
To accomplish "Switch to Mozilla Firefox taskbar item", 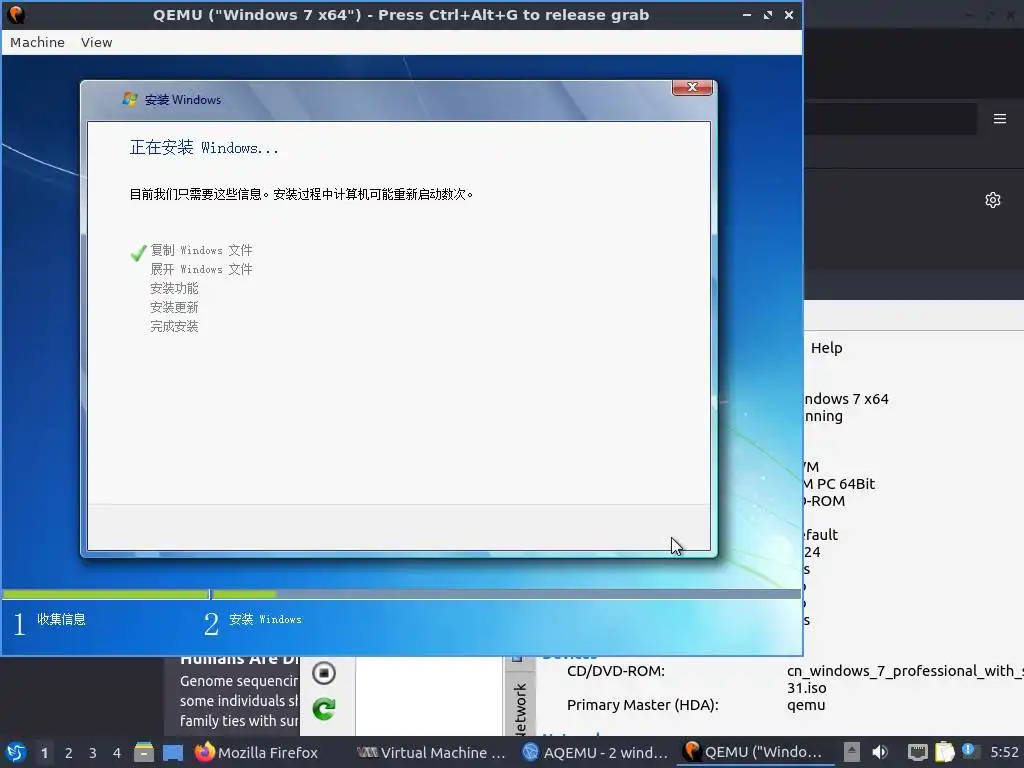I will click(257, 753).
